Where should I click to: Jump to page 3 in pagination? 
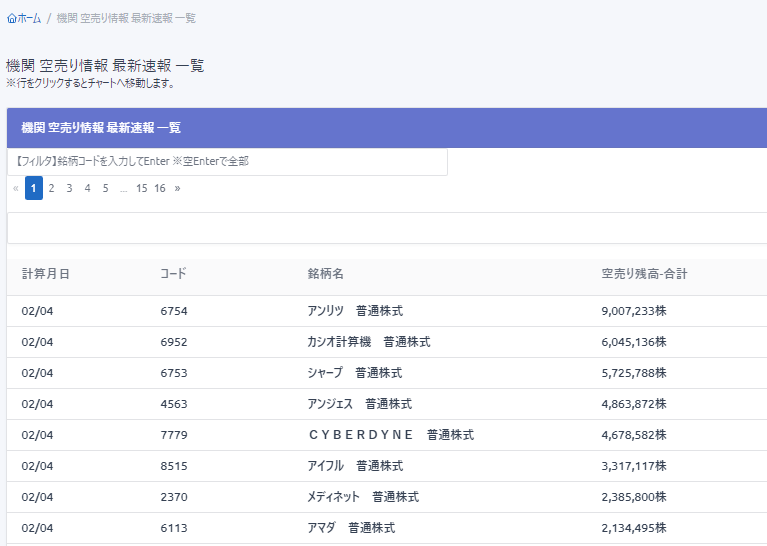(69, 188)
